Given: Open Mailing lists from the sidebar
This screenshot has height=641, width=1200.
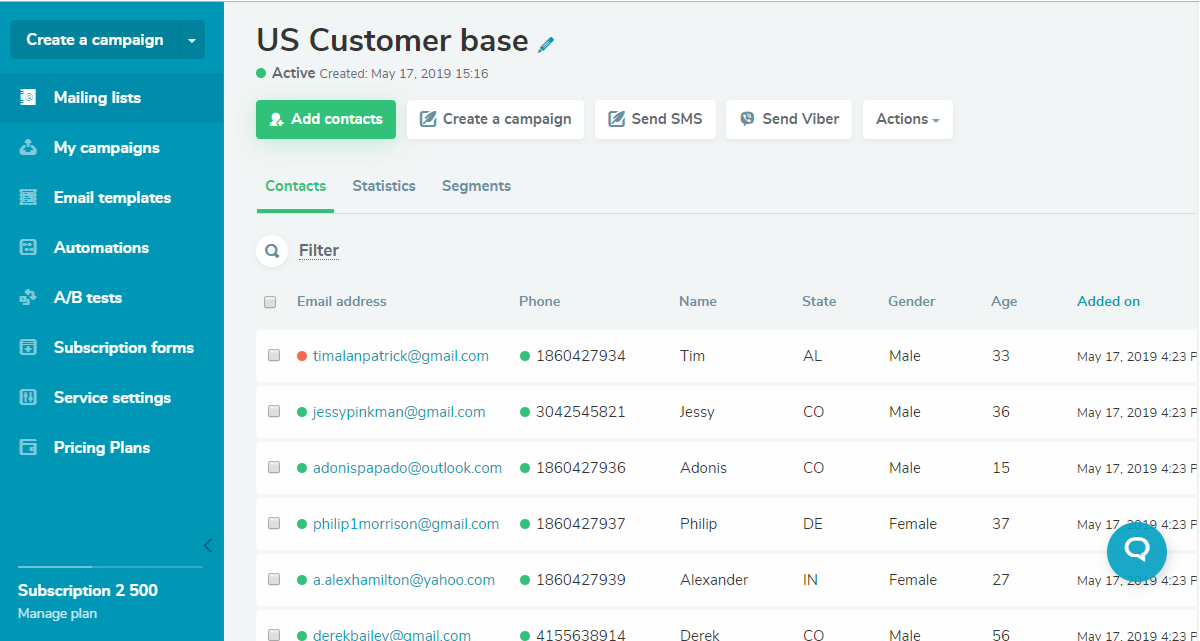Looking at the screenshot, I should click(97, 98).
